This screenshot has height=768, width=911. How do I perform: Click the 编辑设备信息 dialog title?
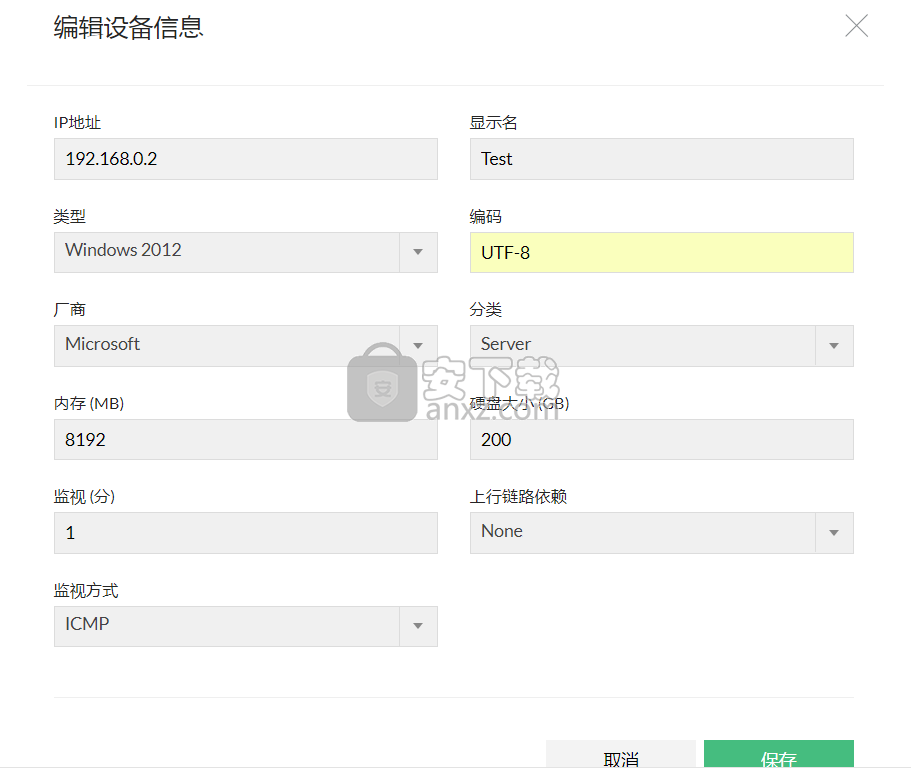click(x=128, y=27)
